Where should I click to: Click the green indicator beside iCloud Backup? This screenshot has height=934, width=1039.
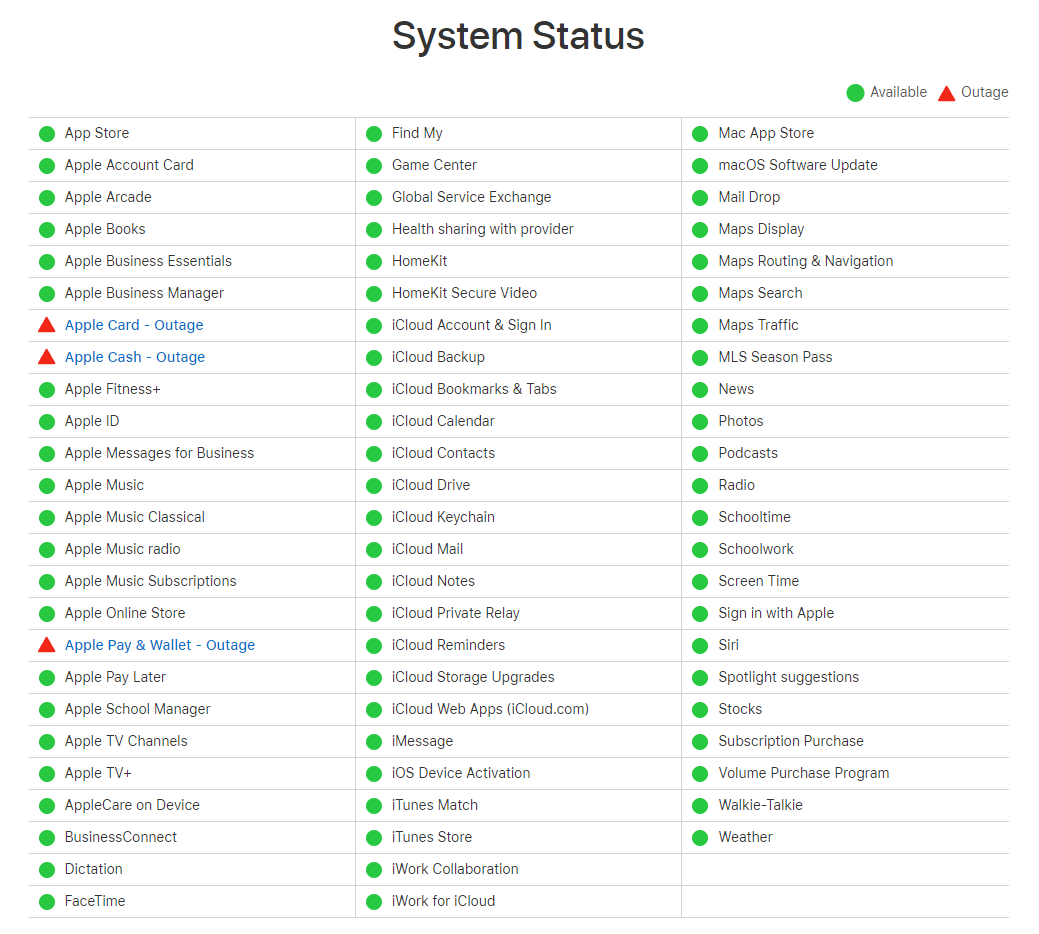[373, 357]
